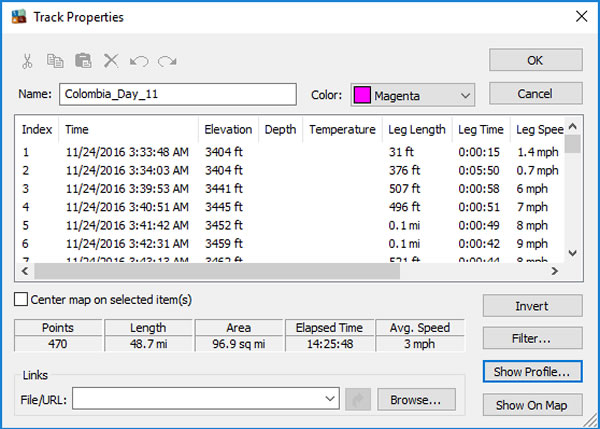Close the Track Properties dialog

tap(582, 16)
